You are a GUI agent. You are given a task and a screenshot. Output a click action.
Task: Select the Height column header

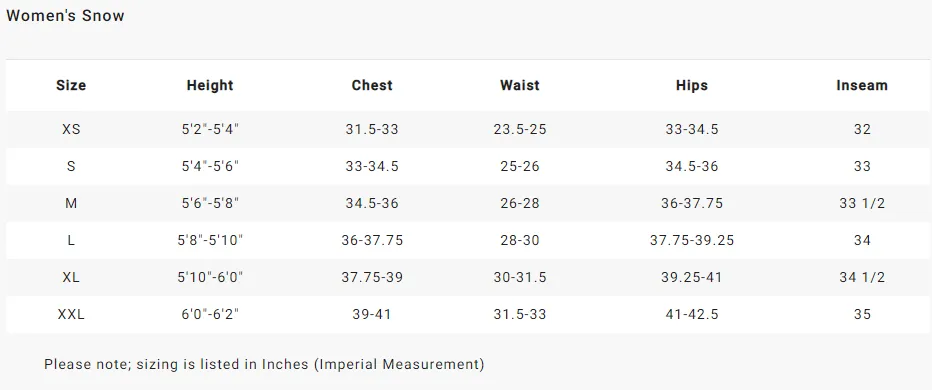210,85
